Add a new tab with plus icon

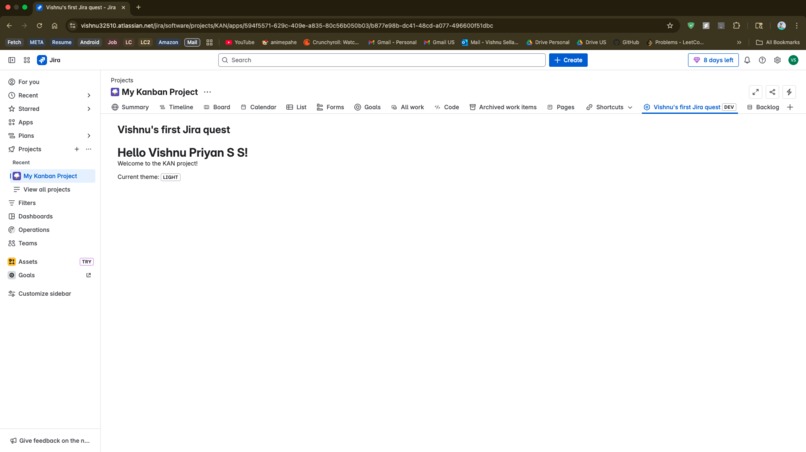tap(790, 107)
